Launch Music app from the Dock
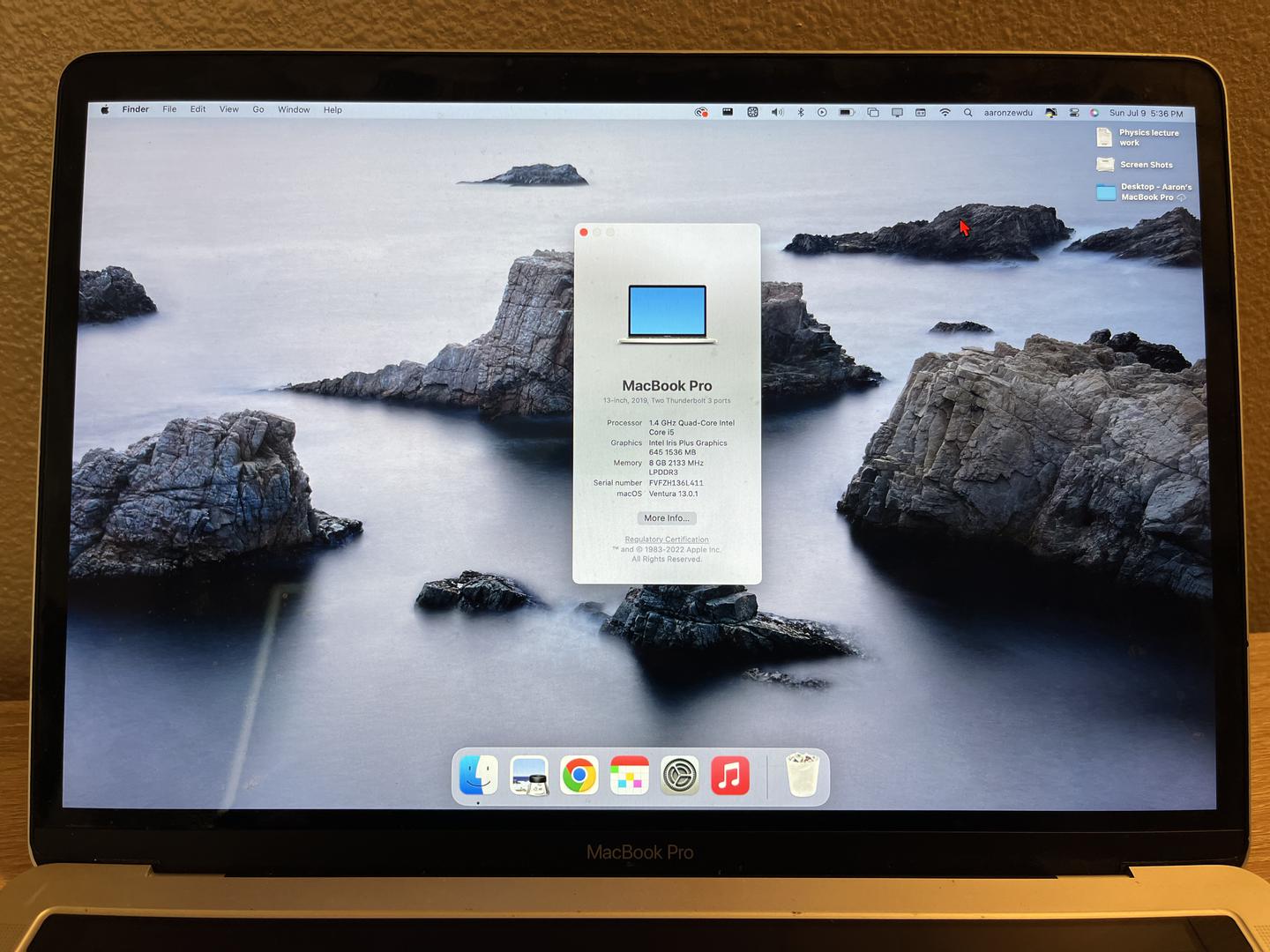1270x952 pixels. pyautogui.click(x=730, y=777)
